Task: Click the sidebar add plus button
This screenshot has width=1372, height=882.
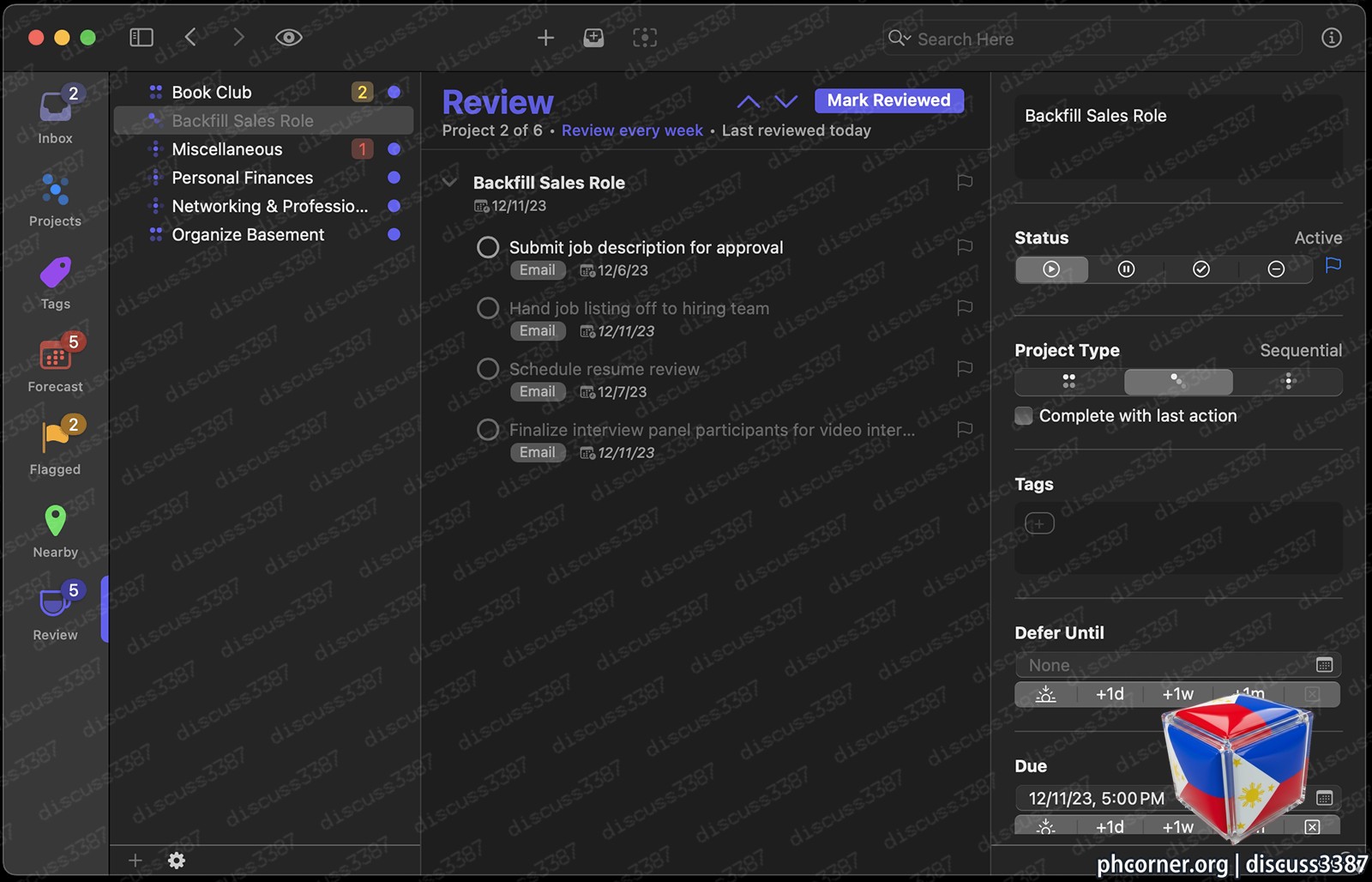Action: point(135,861)
